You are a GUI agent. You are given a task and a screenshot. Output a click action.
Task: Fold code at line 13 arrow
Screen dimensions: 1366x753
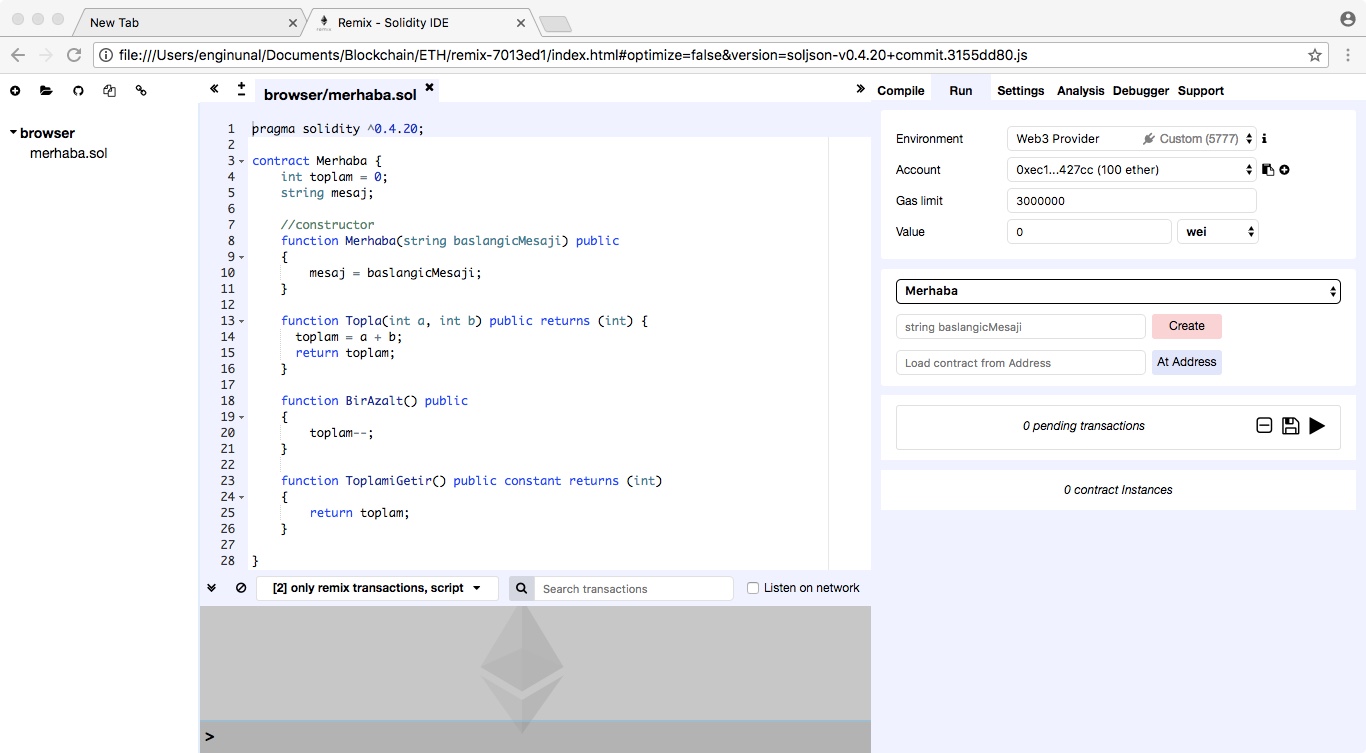(x=242, y=321)
